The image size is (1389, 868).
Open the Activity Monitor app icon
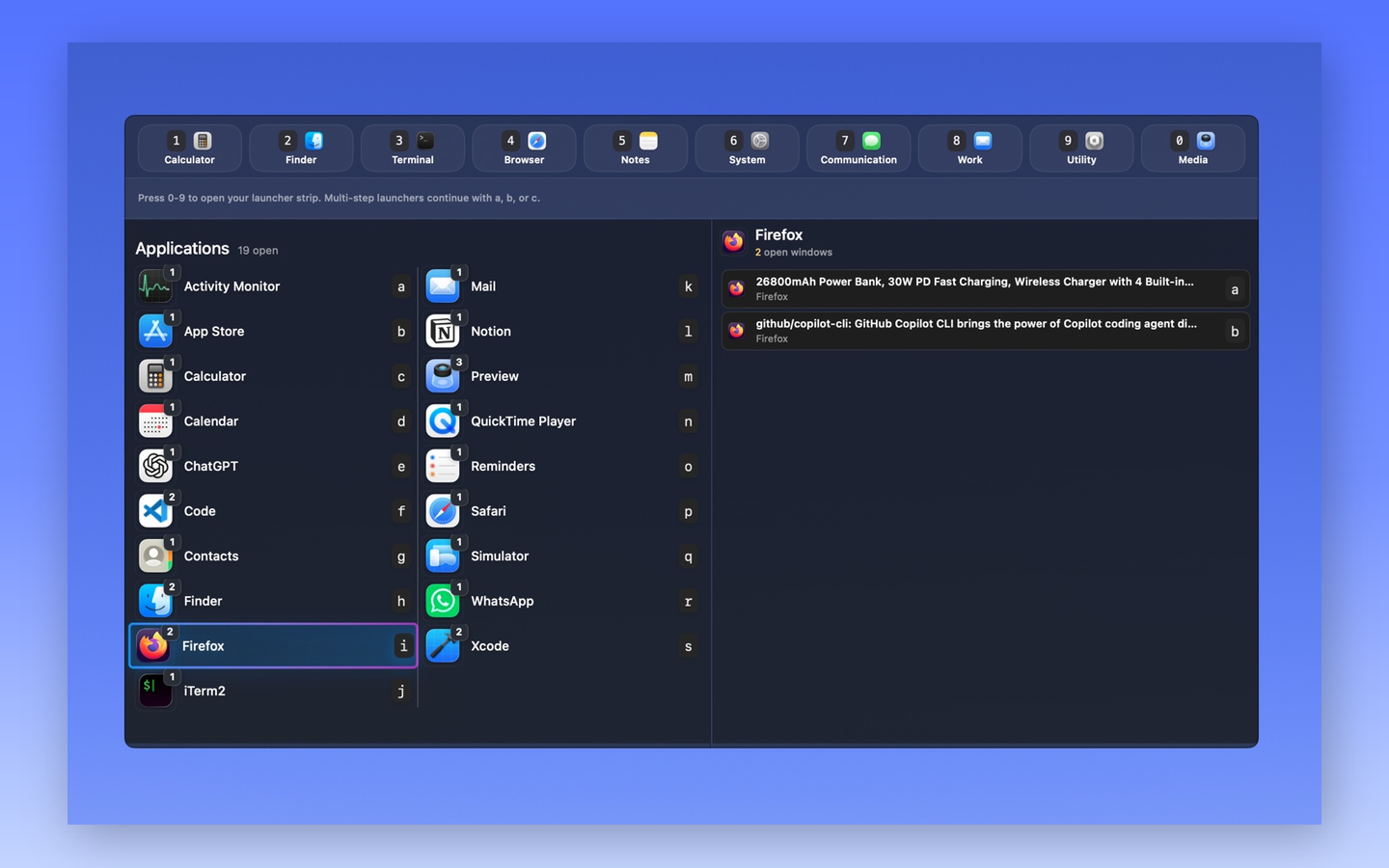click(x=155, y=286)
